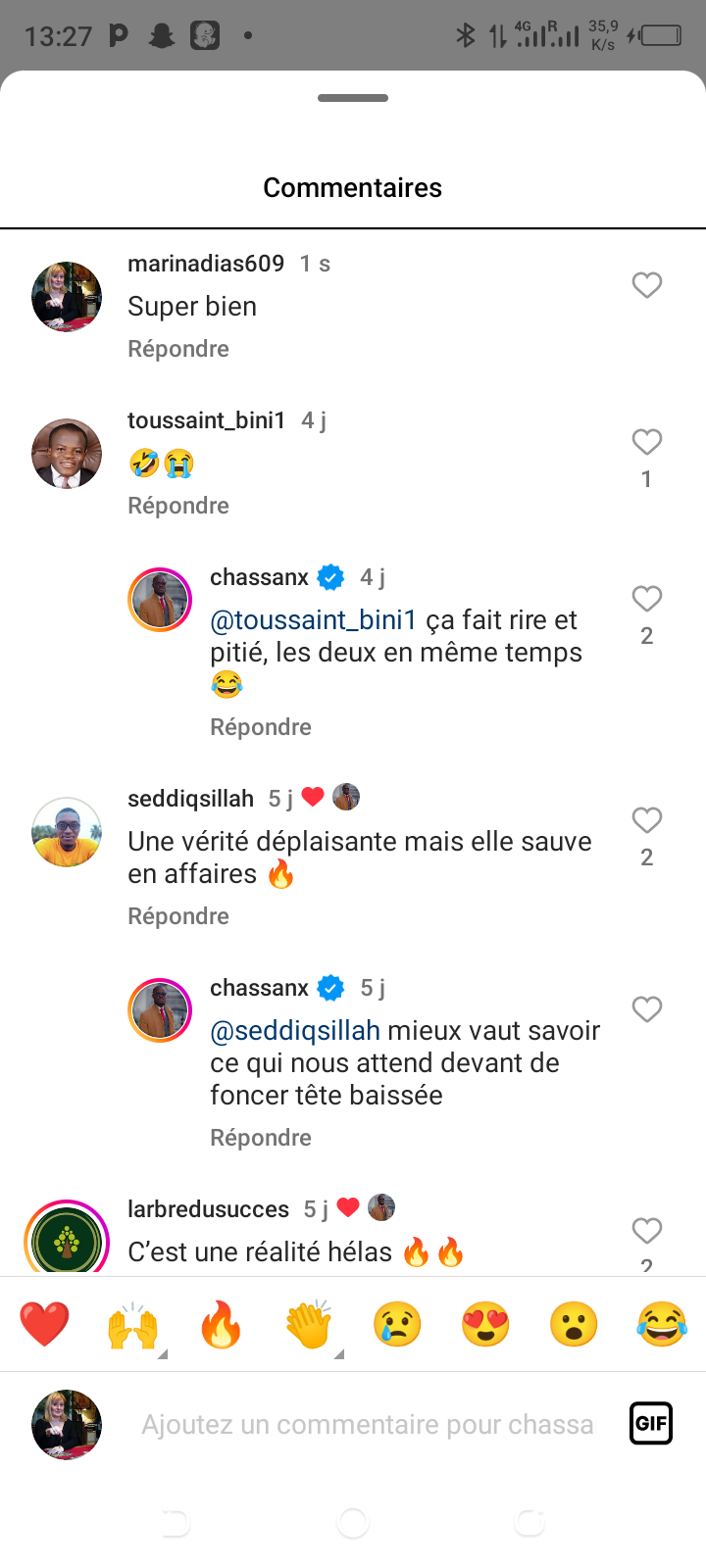
Task: Like toussaint_bini1's emoji comment
Action: 646,442
